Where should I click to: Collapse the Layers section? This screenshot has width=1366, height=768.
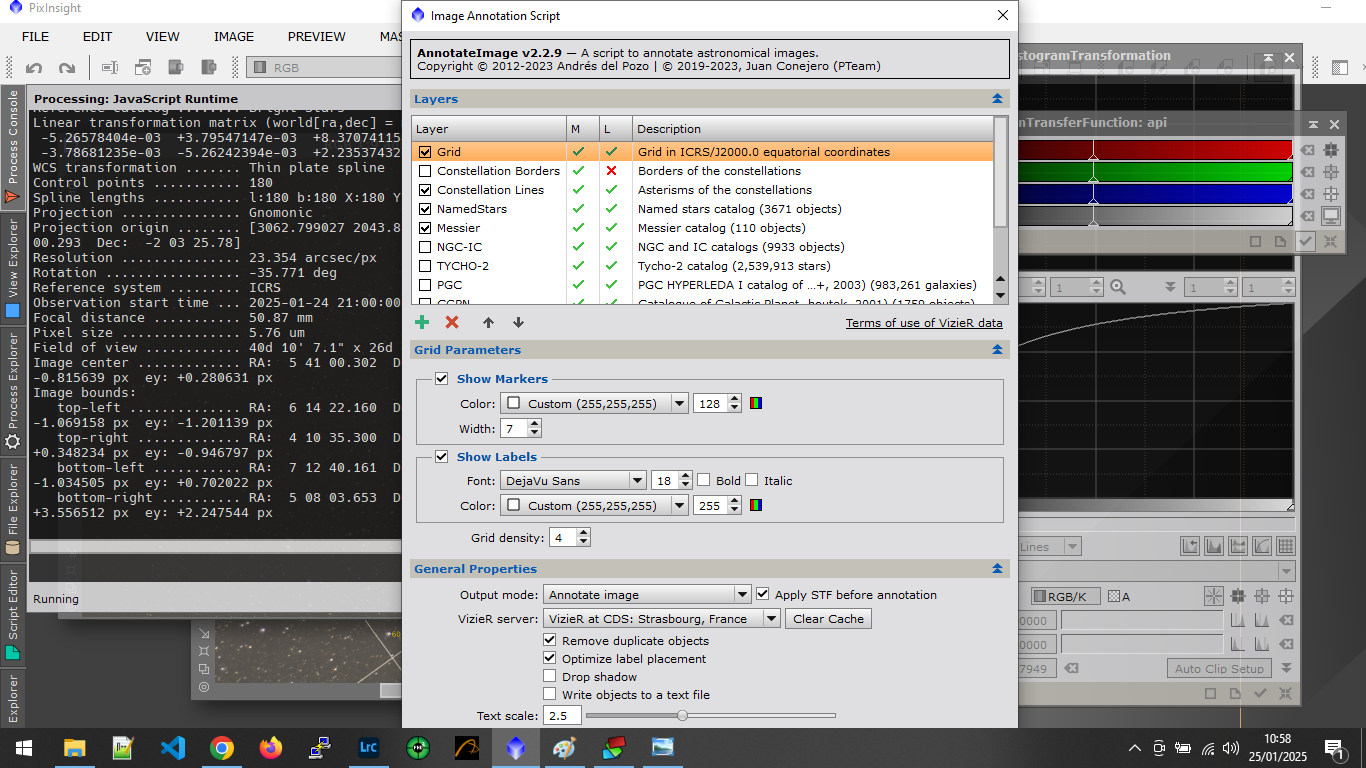(x=997, y=99)
